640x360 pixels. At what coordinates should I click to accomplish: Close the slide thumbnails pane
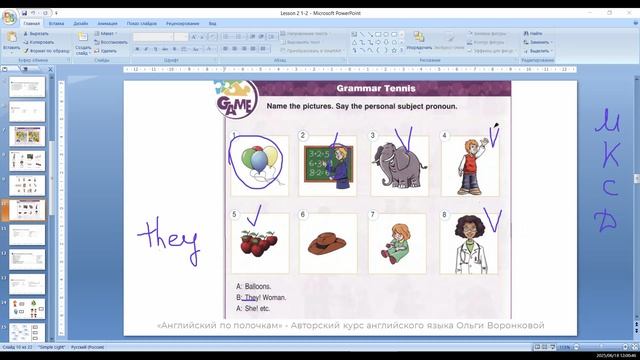click(50, 69)
